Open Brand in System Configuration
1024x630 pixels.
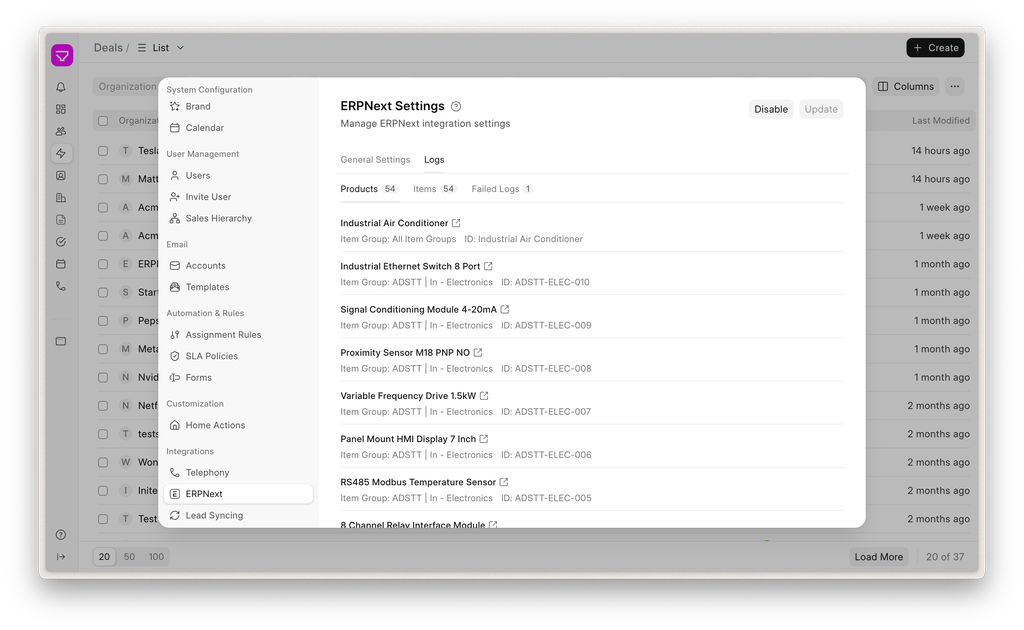coord(238,106)
